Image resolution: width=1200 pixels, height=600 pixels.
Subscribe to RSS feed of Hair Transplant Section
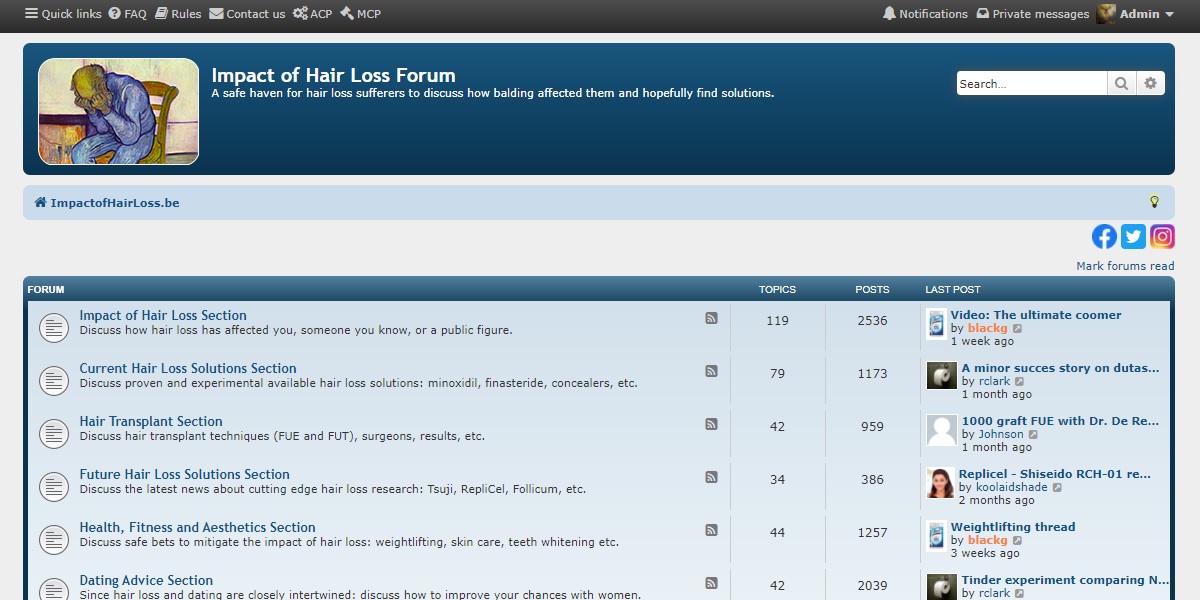coord(712,424)
